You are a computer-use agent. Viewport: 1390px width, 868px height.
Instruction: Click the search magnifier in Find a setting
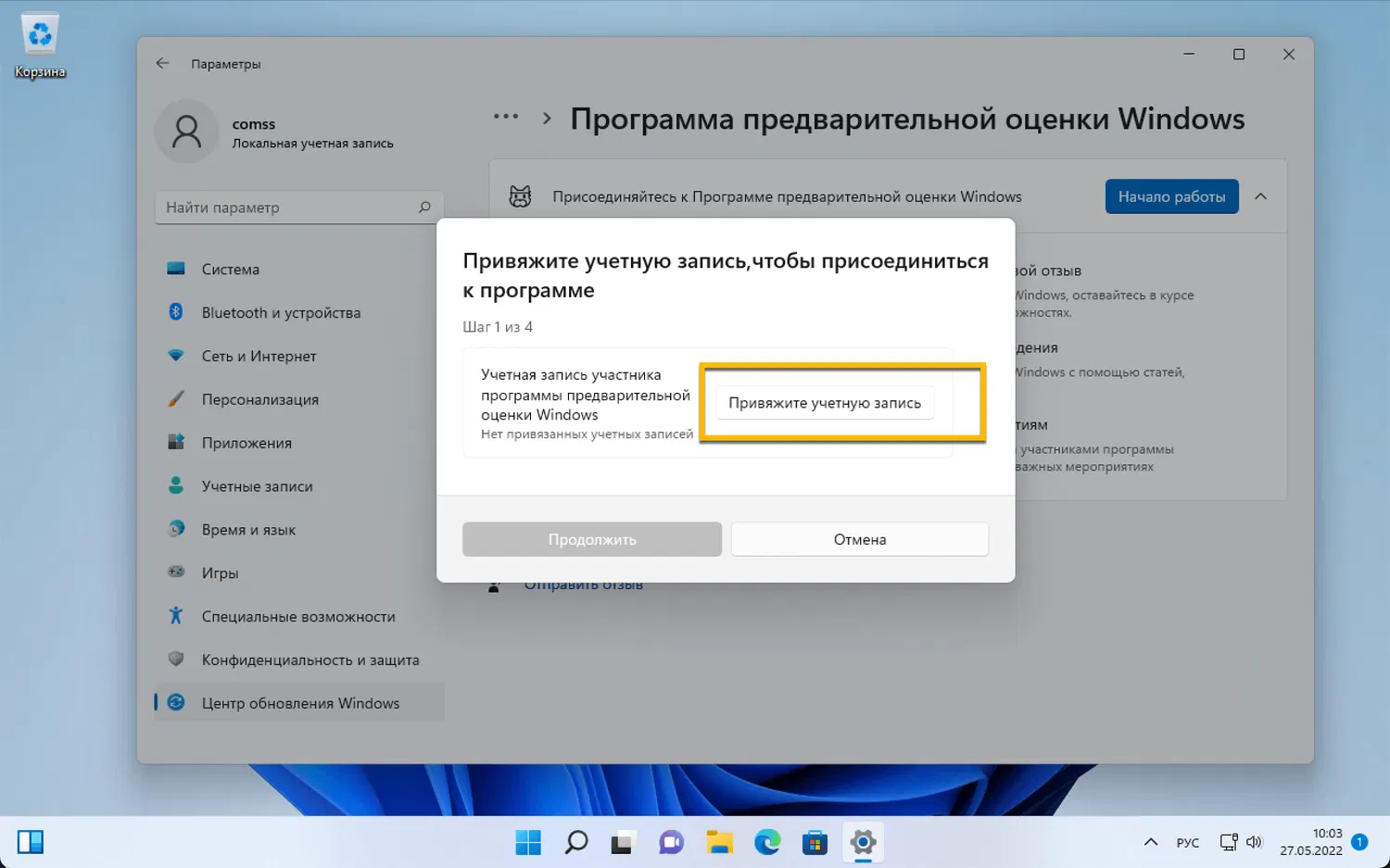tap(424, 208)
